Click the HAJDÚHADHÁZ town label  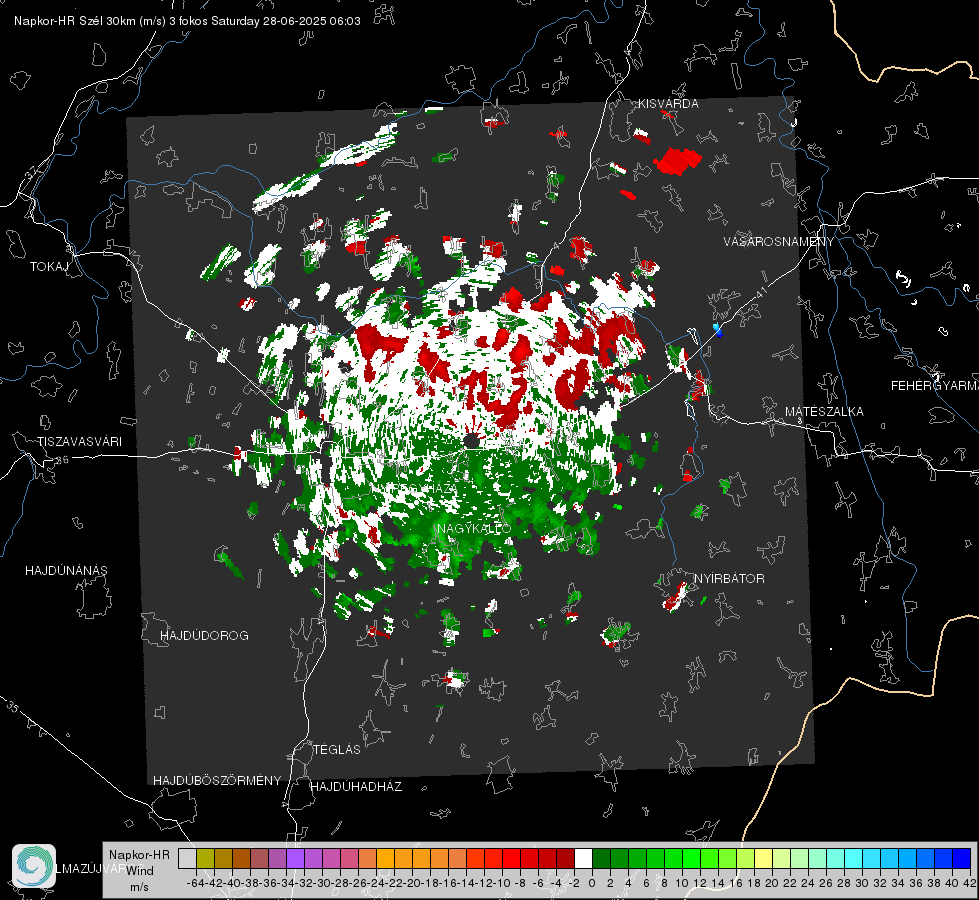[x=356, y=787]
